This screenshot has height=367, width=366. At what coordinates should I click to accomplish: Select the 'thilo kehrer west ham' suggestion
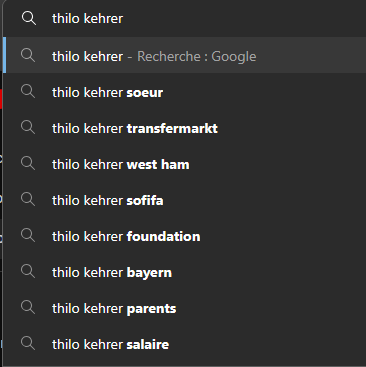[186, 164]
